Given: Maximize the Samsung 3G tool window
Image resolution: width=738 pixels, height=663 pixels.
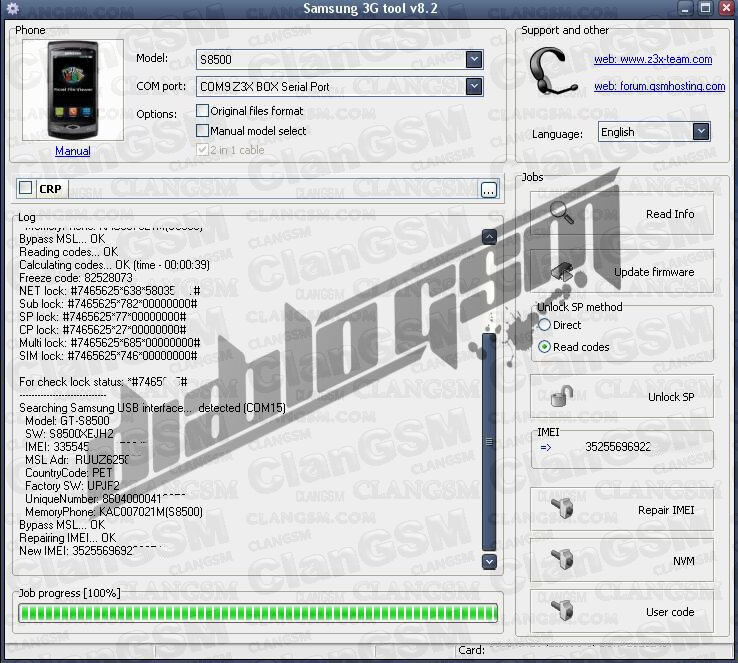Looking at the screenshot, I should coord(705,8).
